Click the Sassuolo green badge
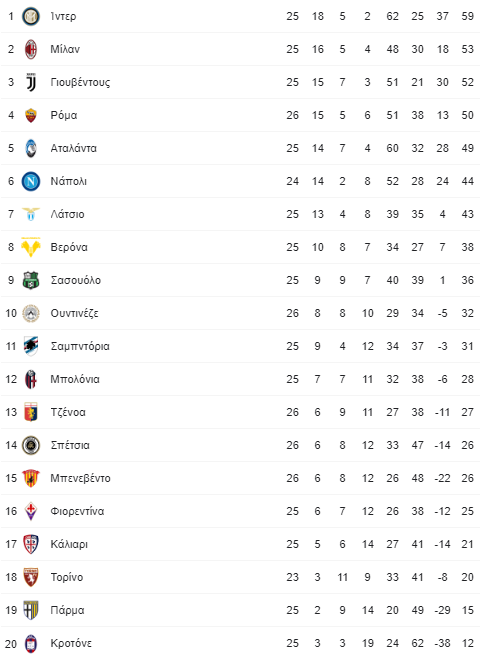 pyautogui.click(x=31, y=280)
